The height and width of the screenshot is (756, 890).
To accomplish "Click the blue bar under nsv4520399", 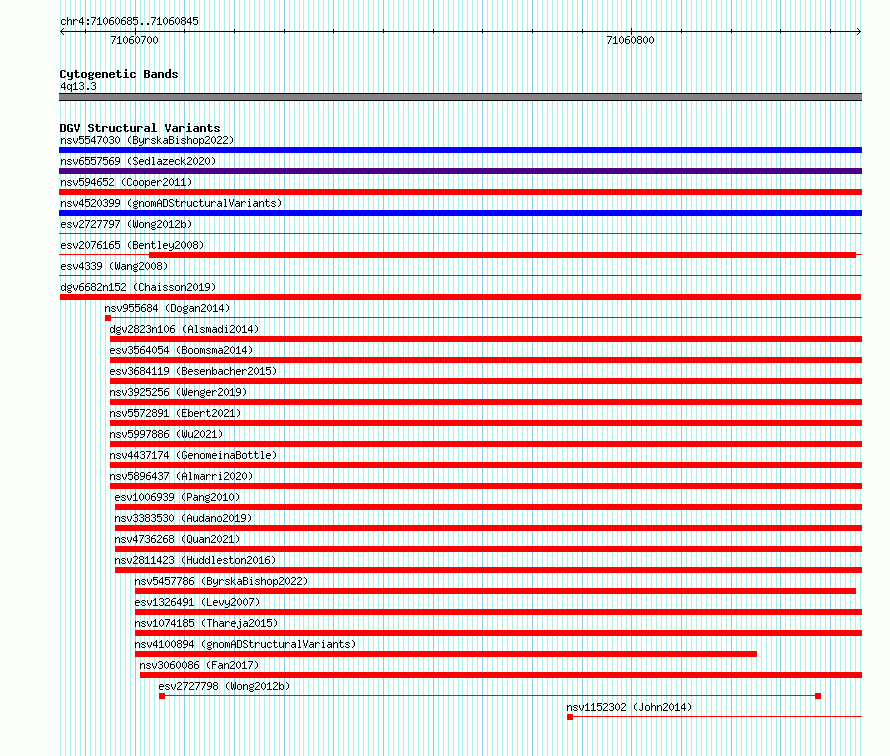I will (x=460, y=213).
